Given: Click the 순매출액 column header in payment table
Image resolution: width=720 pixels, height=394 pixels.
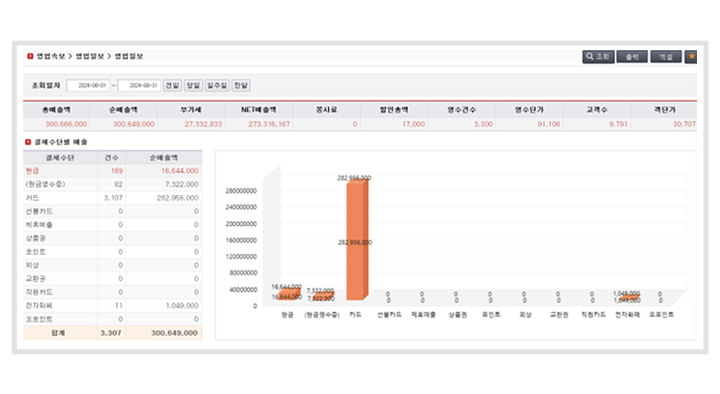Looking at the screenshot, I should pyautogui.click(x=163, y=158).
